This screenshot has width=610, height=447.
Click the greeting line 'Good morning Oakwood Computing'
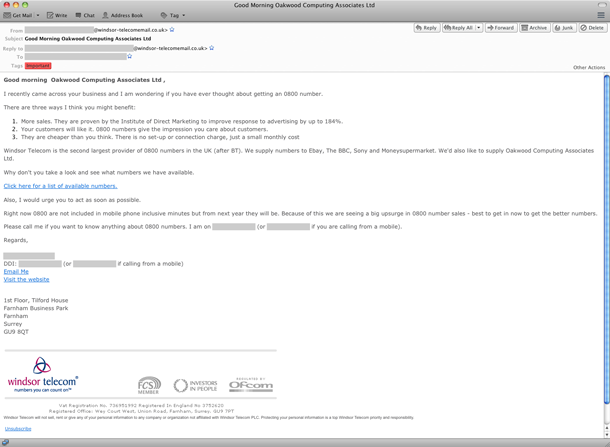[84, 80]
